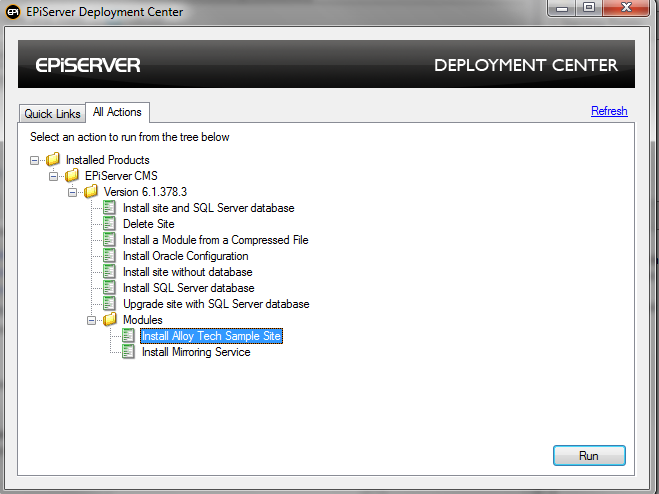Image resolution: width=659 pixels, height=494 pixels.
Task: Click the Run button
Action: click(x=589, y=456)
